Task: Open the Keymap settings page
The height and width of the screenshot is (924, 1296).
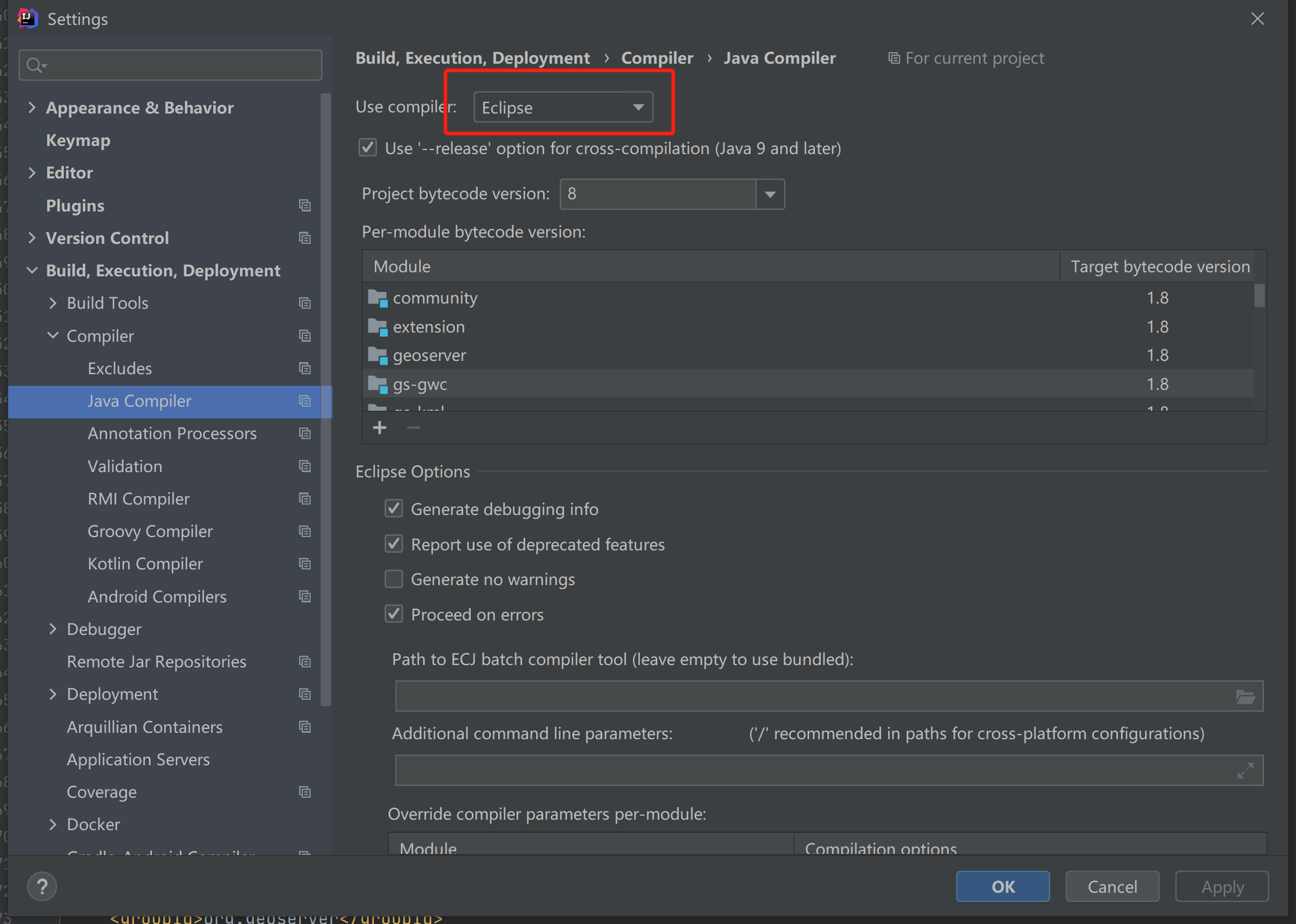Action: (x=78, y=140)
